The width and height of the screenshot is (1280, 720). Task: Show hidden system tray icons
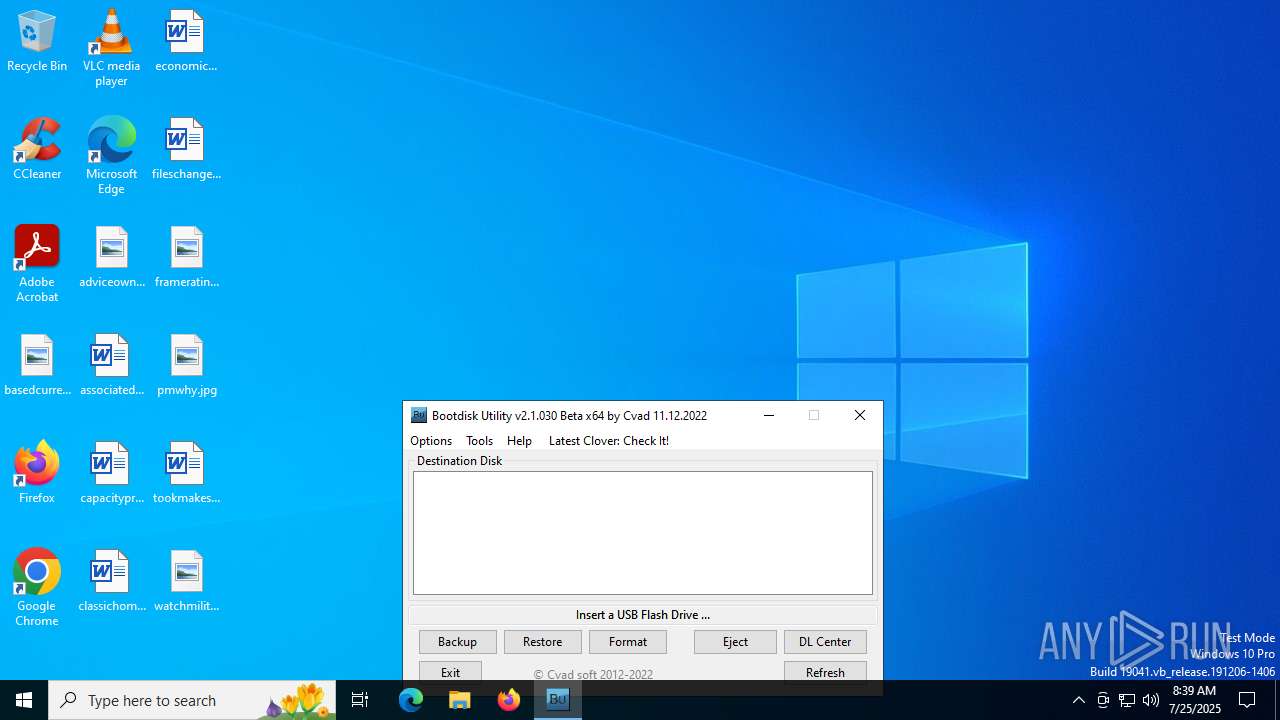pyautogui.click(x=1078, y=700)
